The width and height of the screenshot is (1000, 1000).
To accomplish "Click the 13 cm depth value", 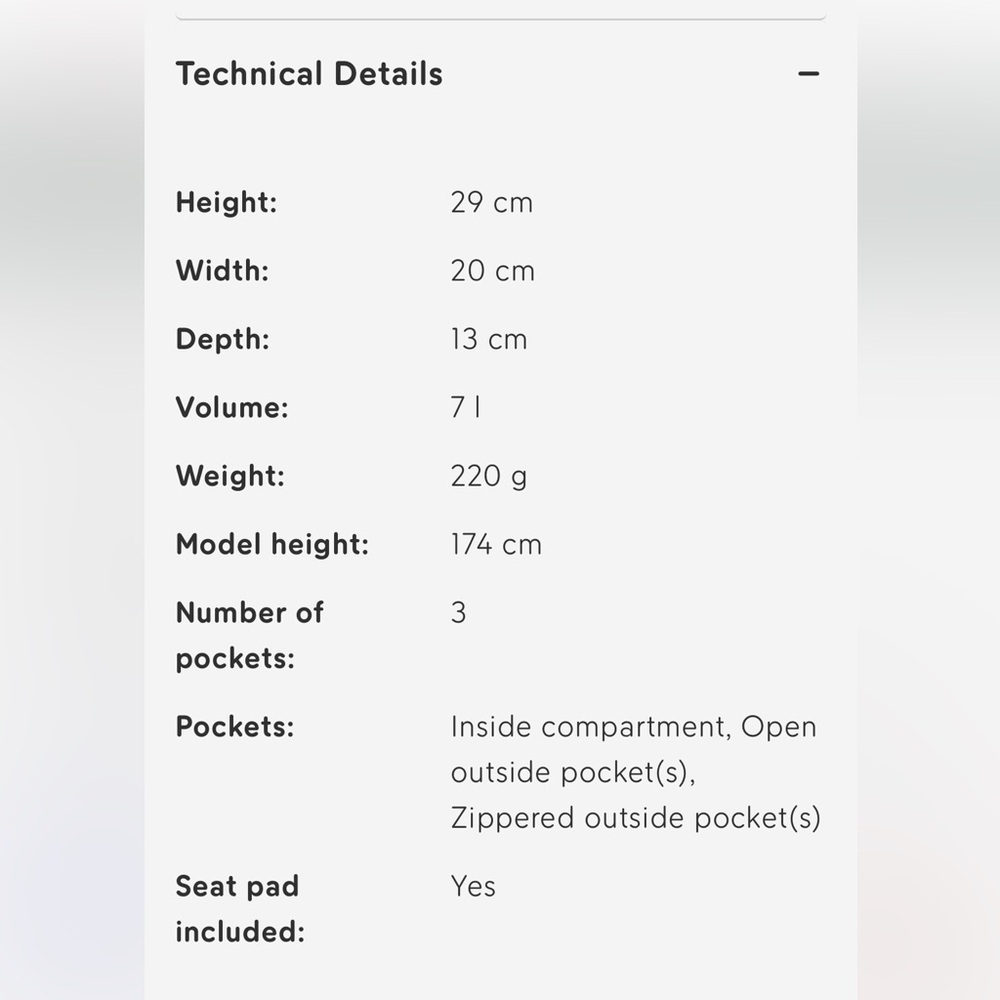I will tap(489, 339).
